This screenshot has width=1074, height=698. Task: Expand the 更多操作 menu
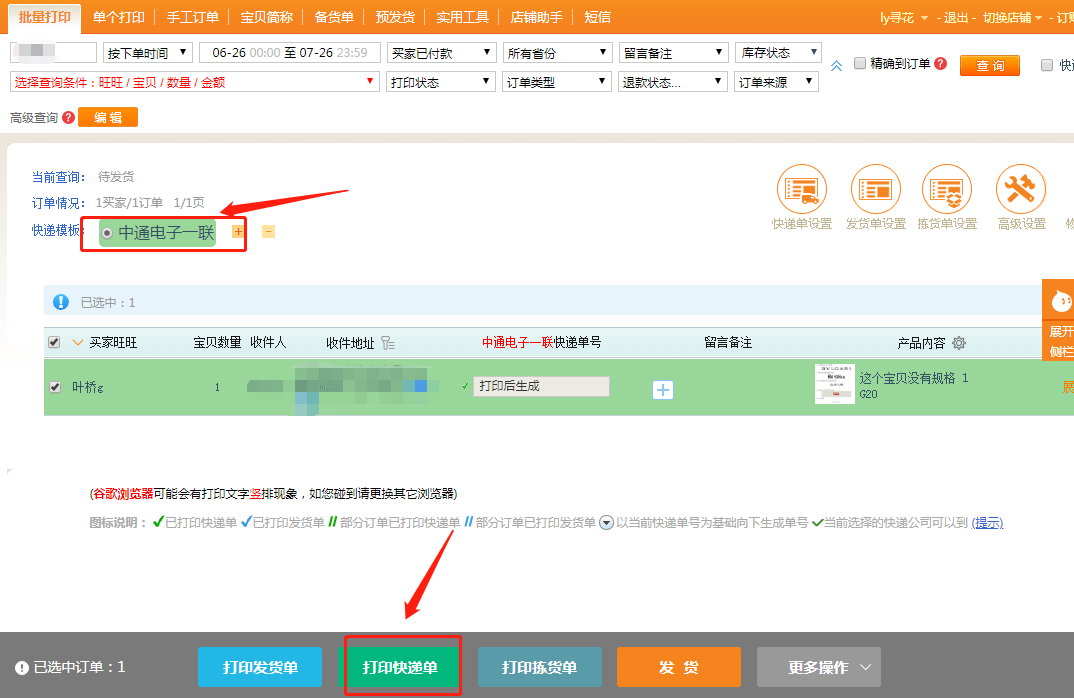click(819, 667)
